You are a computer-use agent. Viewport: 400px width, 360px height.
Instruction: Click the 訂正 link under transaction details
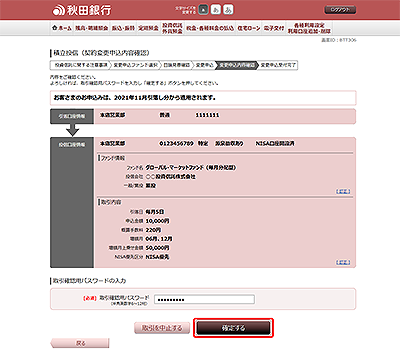coord(343,262)
